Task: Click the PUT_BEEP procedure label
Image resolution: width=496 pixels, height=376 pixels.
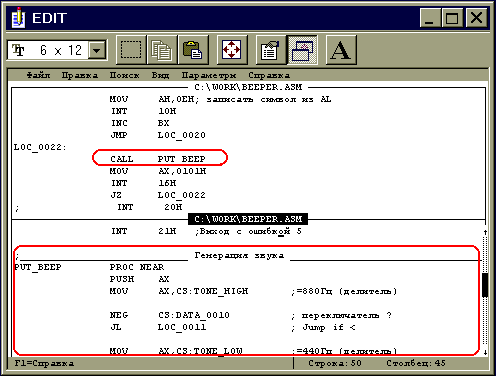Action: pyautogui.click(x=38, y=267)
